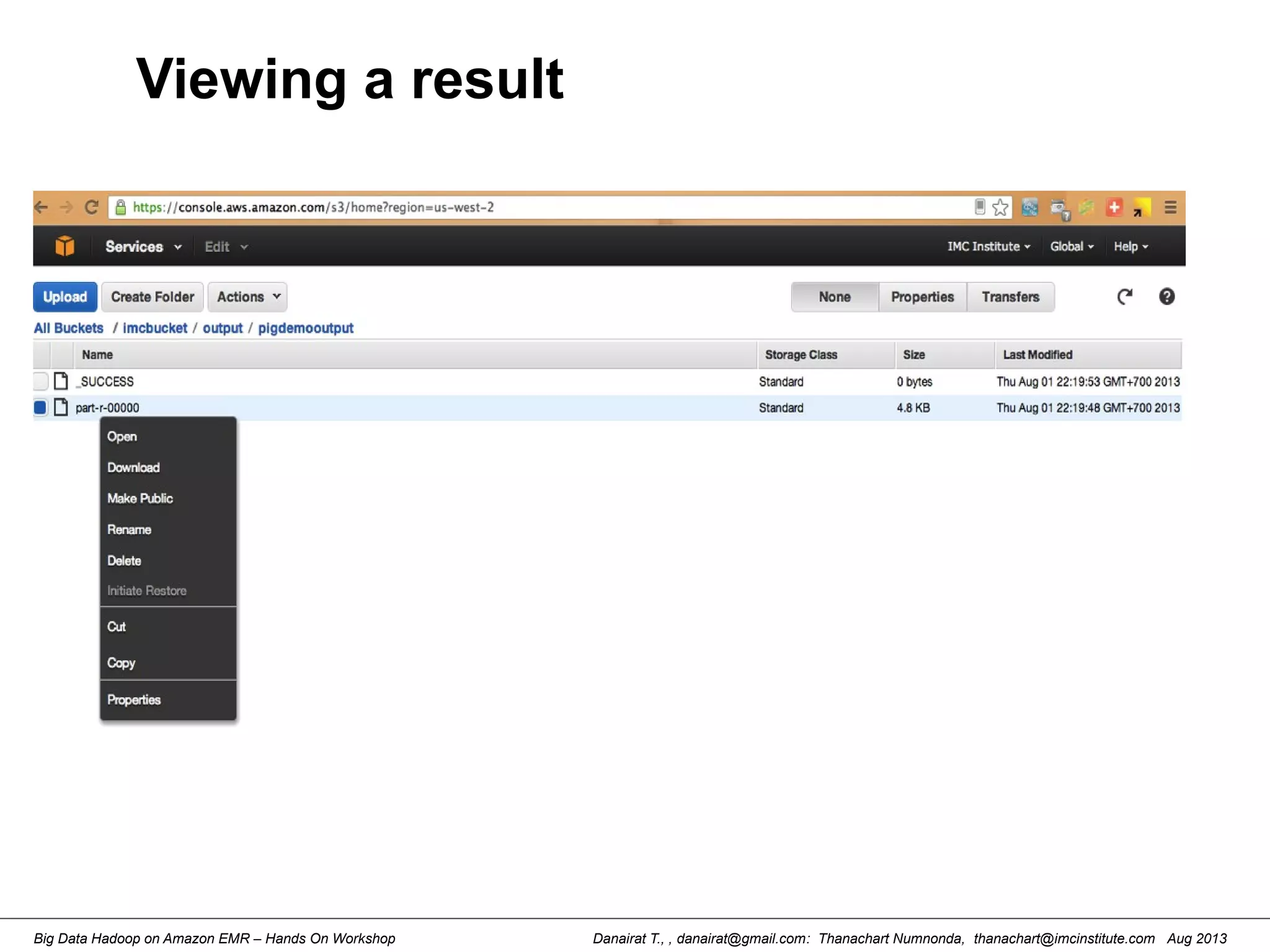
Task: Expand the Edit dropdown
Action: pyautogui.click(x=226, y=247)
